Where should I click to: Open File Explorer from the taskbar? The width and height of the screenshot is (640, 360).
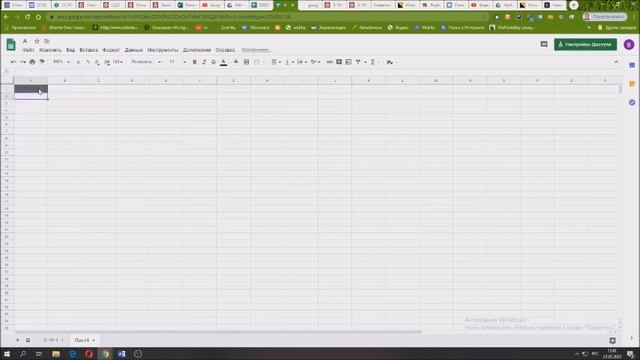[56, 354]
